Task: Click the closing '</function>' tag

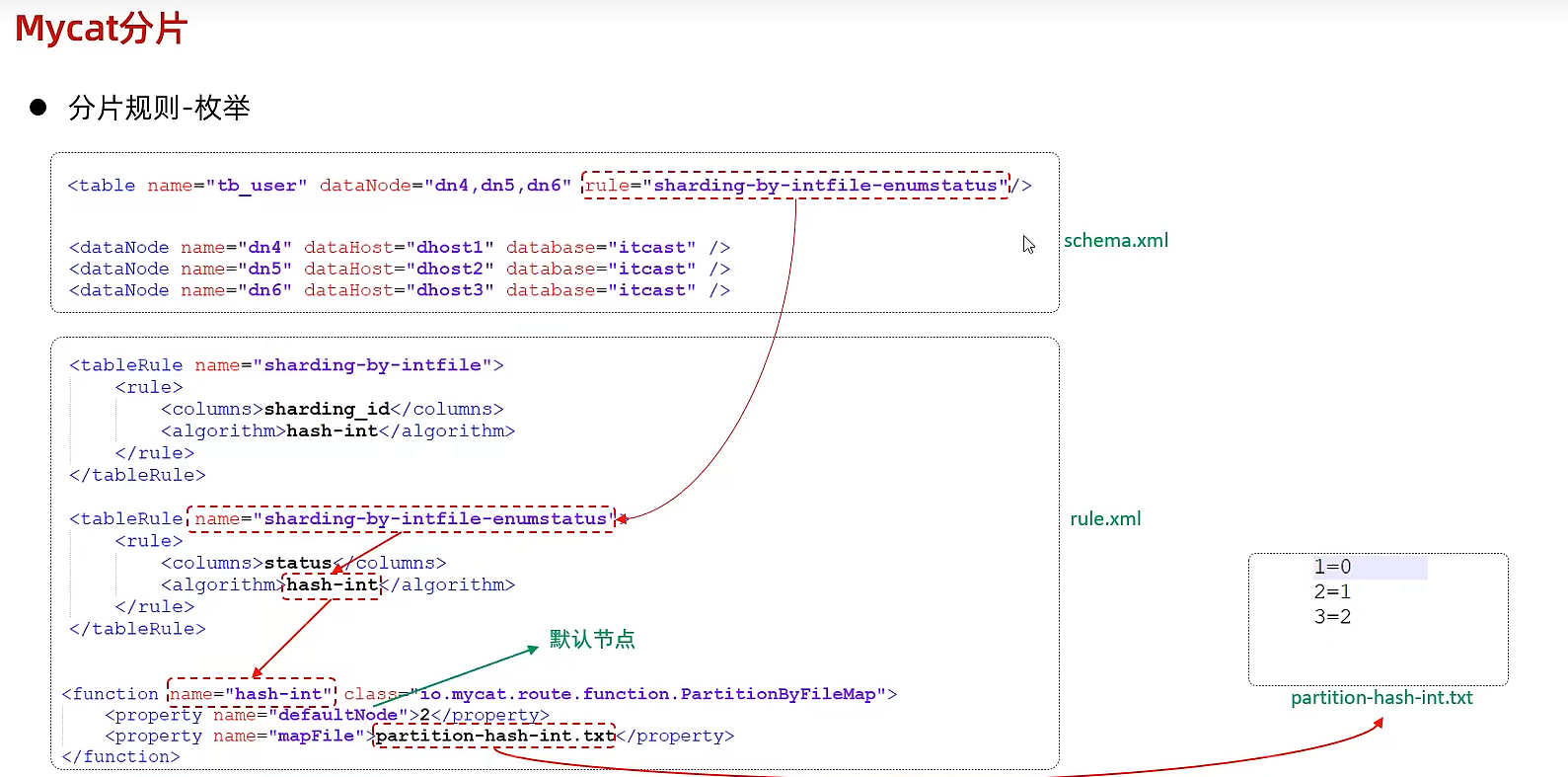Action: point(120,756)
